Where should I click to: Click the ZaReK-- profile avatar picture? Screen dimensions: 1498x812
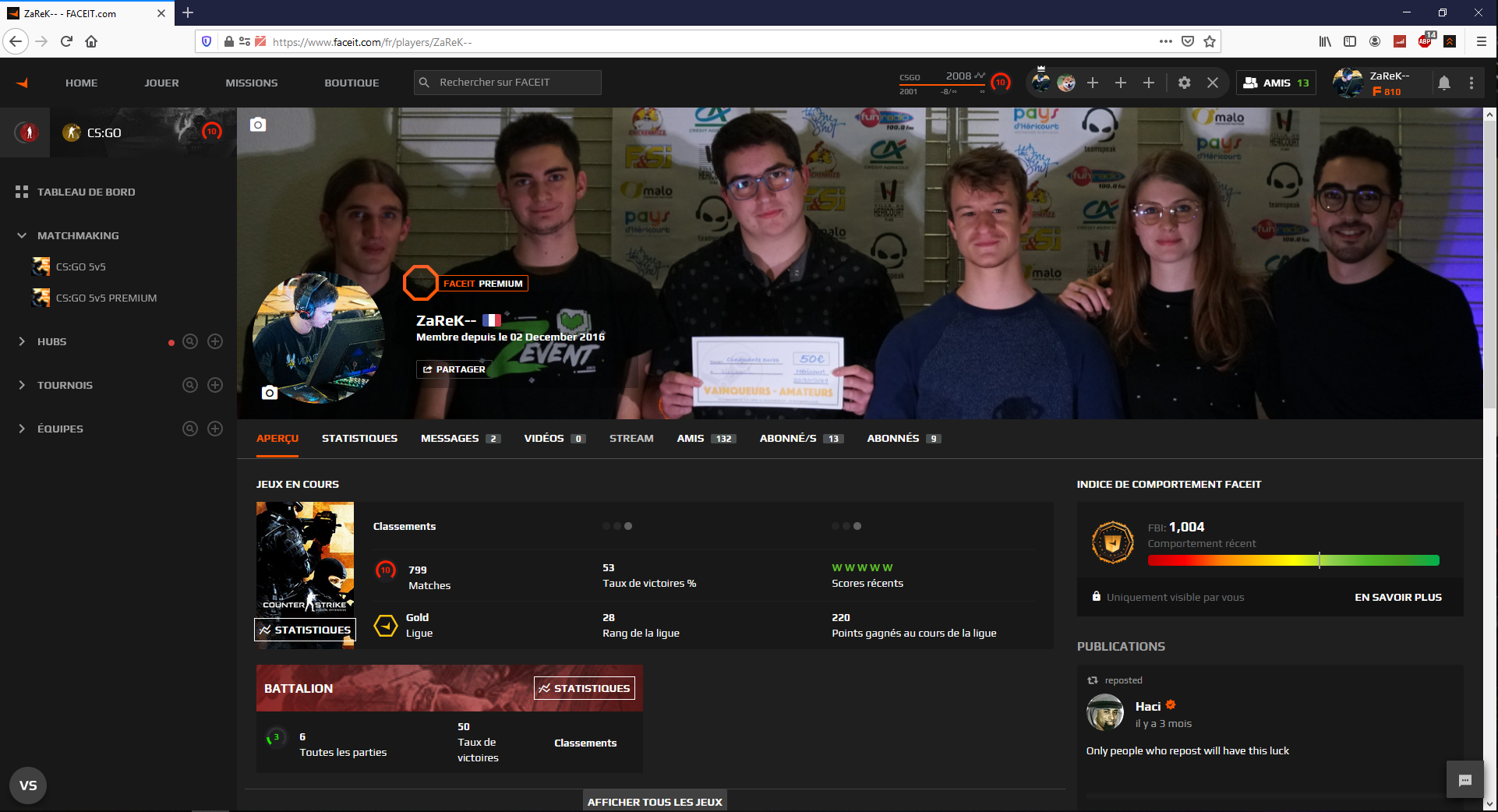pos(318,337)
